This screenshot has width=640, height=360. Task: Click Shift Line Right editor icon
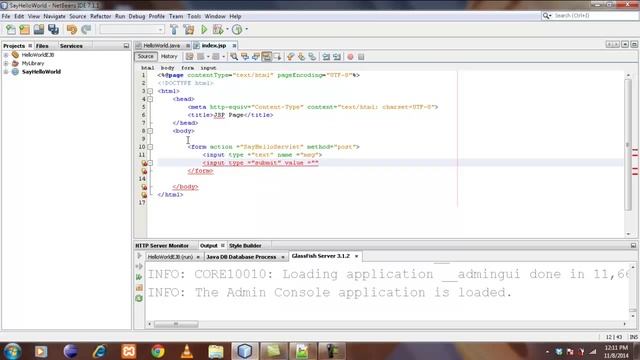click(337, 57)
